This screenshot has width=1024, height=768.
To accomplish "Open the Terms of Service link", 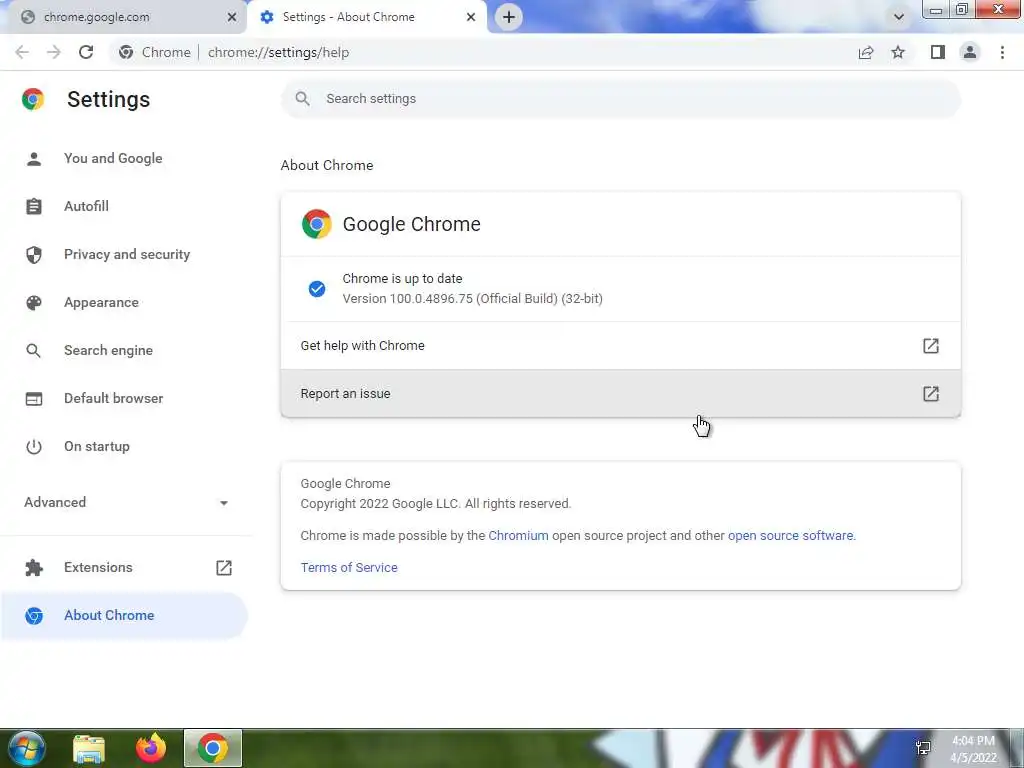I will [349, 568].
